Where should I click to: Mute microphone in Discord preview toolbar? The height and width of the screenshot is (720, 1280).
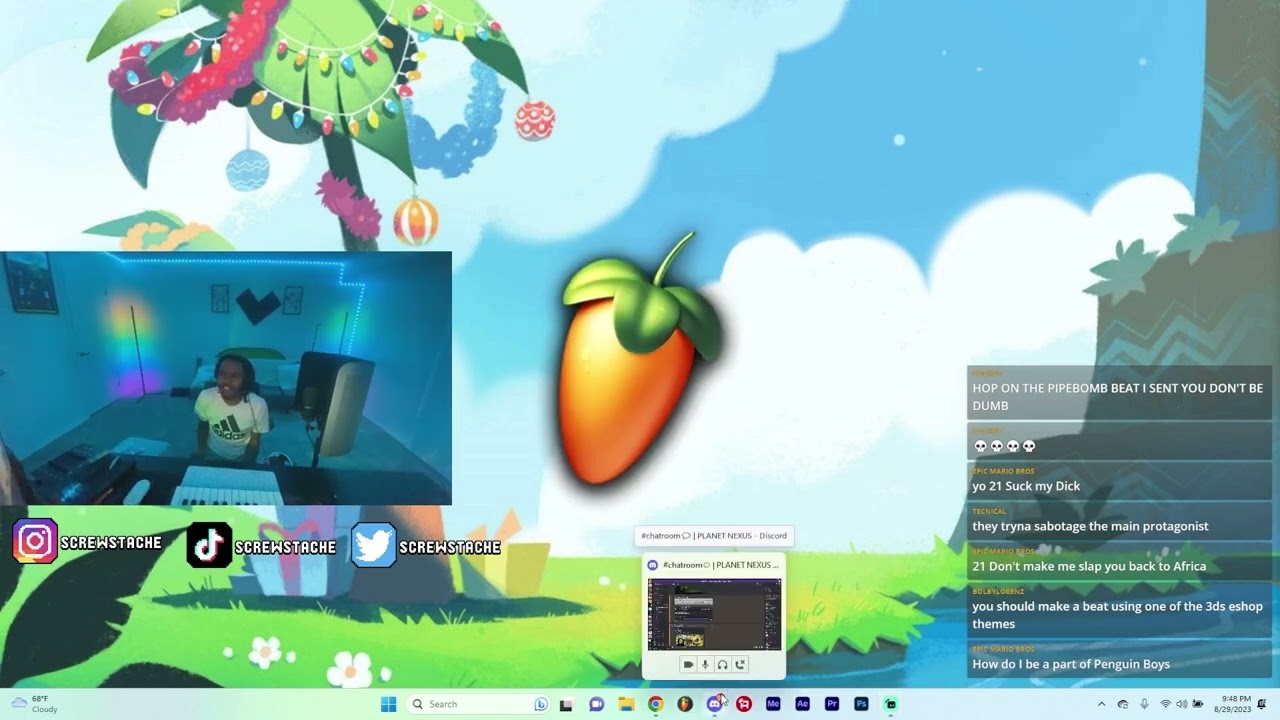point(705,664)
